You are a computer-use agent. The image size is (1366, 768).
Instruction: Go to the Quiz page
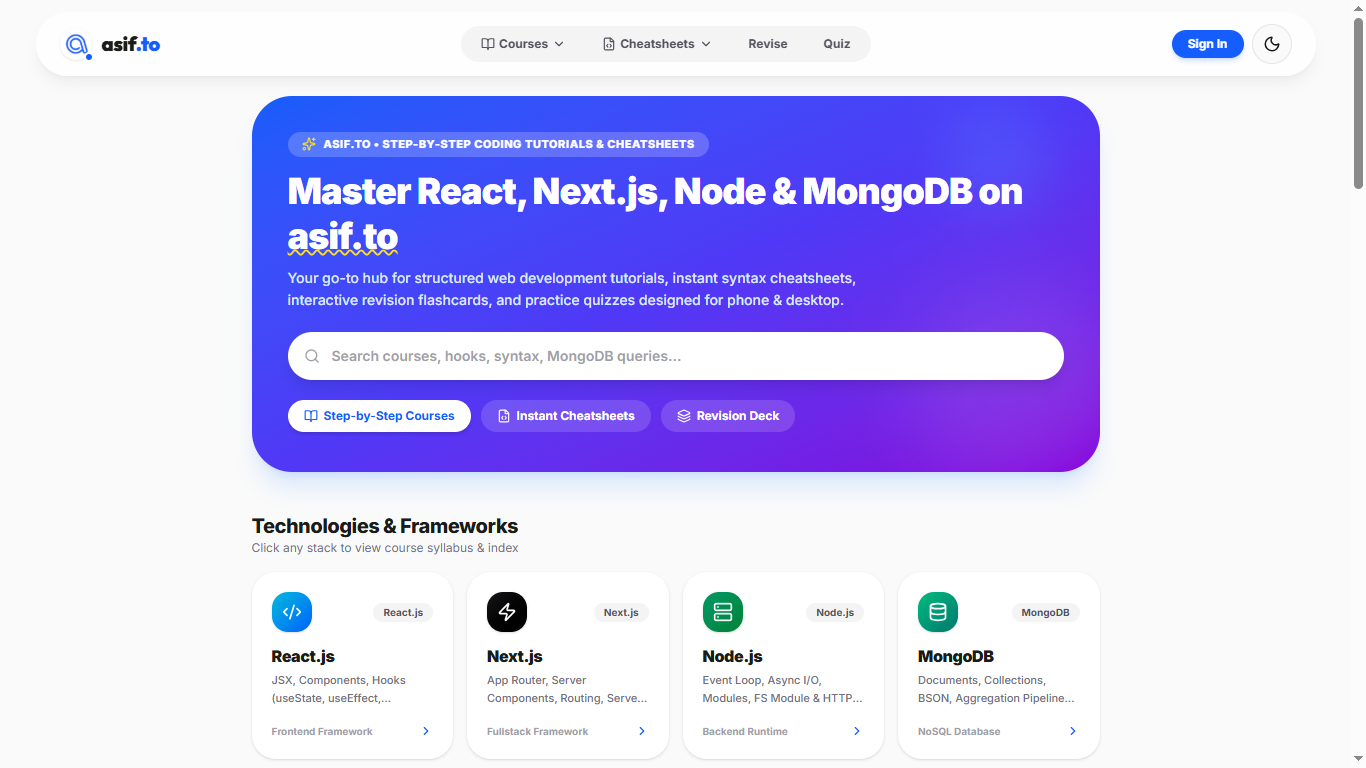click(837, 44)
